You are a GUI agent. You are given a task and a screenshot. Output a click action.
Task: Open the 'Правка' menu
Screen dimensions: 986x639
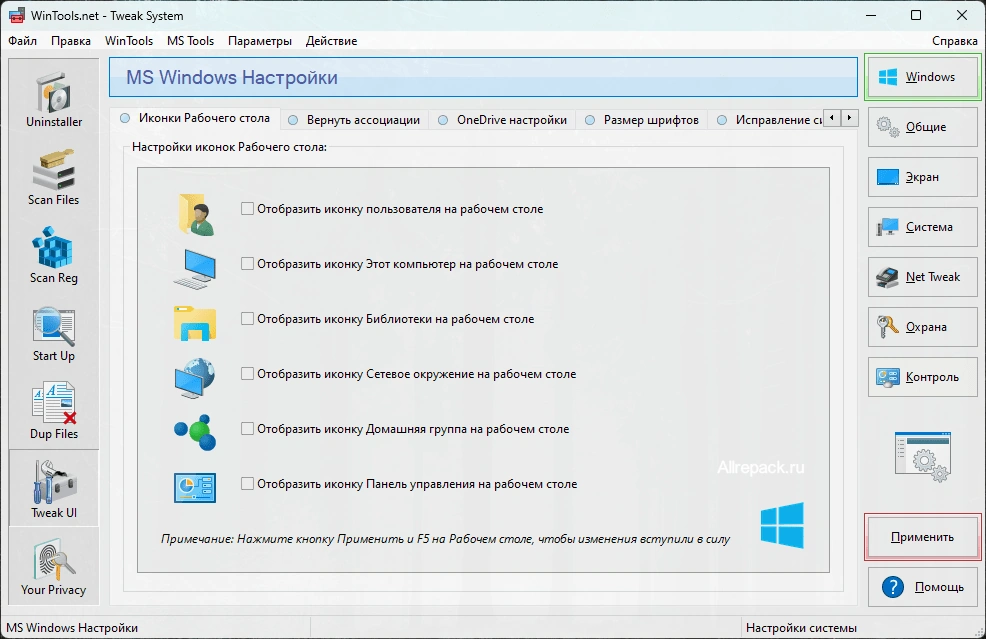coord(70,41)
